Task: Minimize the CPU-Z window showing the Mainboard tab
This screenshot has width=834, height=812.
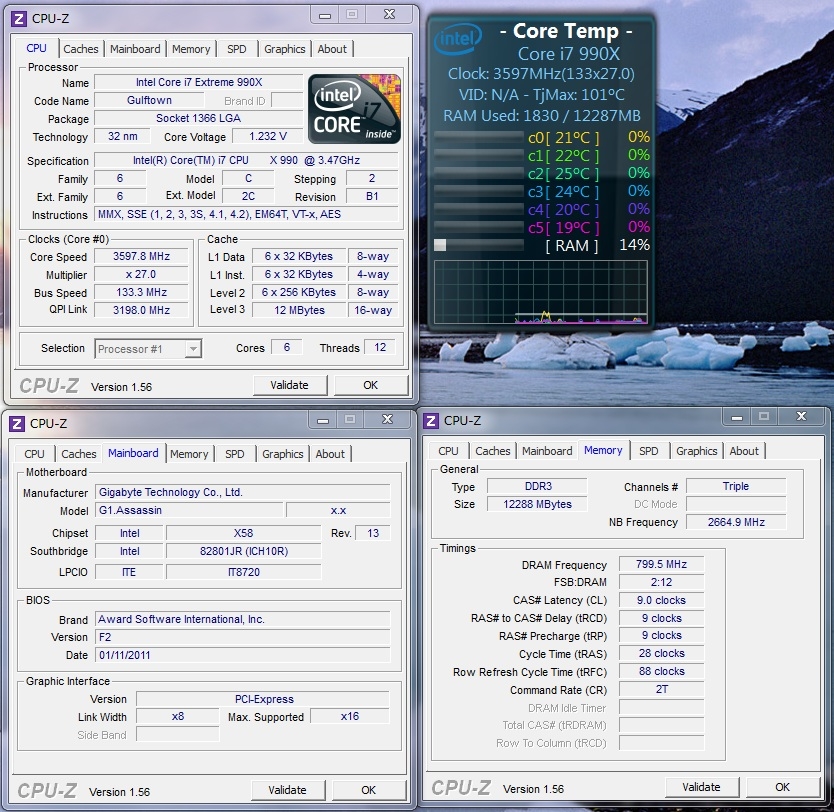Action: (322, 420)
